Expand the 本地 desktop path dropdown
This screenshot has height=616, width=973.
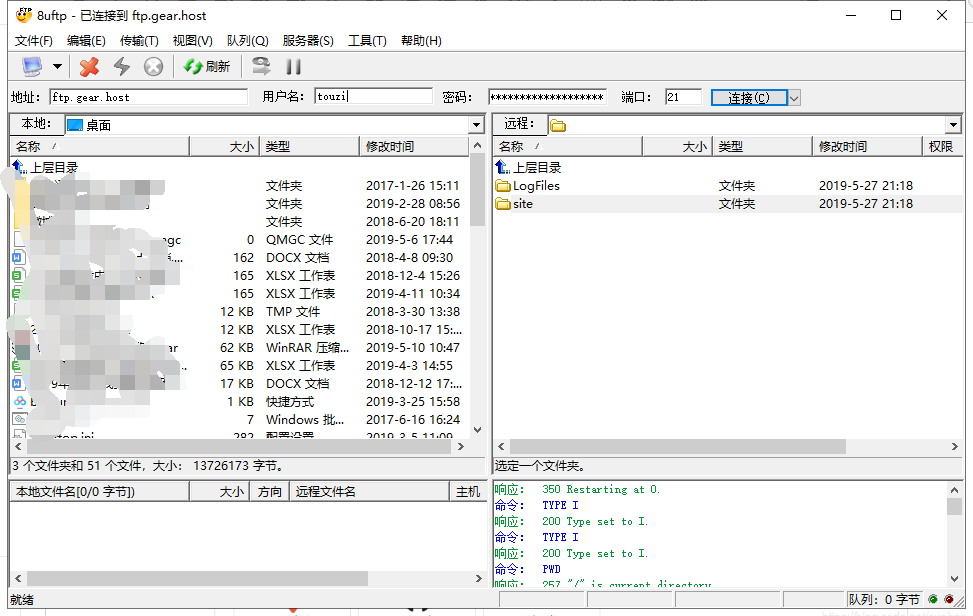click(x=475, y=124)
